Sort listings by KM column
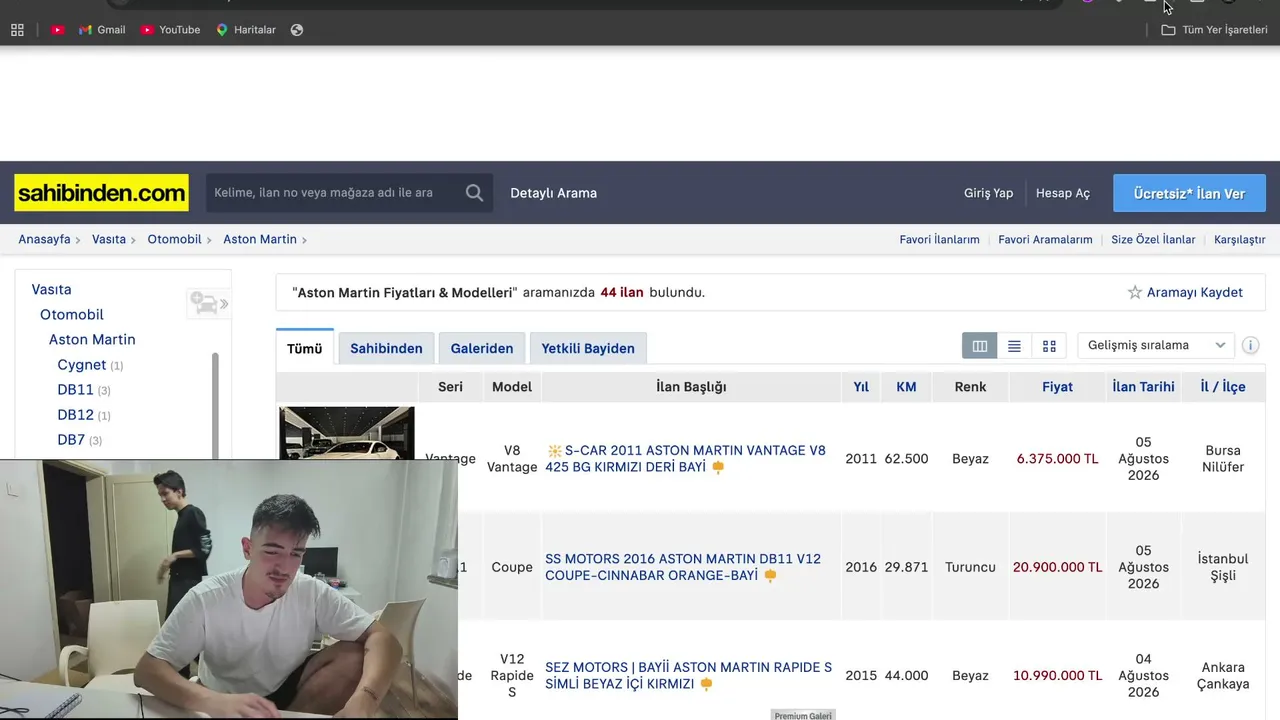1280x720 pixels. [x=906, y=387]
